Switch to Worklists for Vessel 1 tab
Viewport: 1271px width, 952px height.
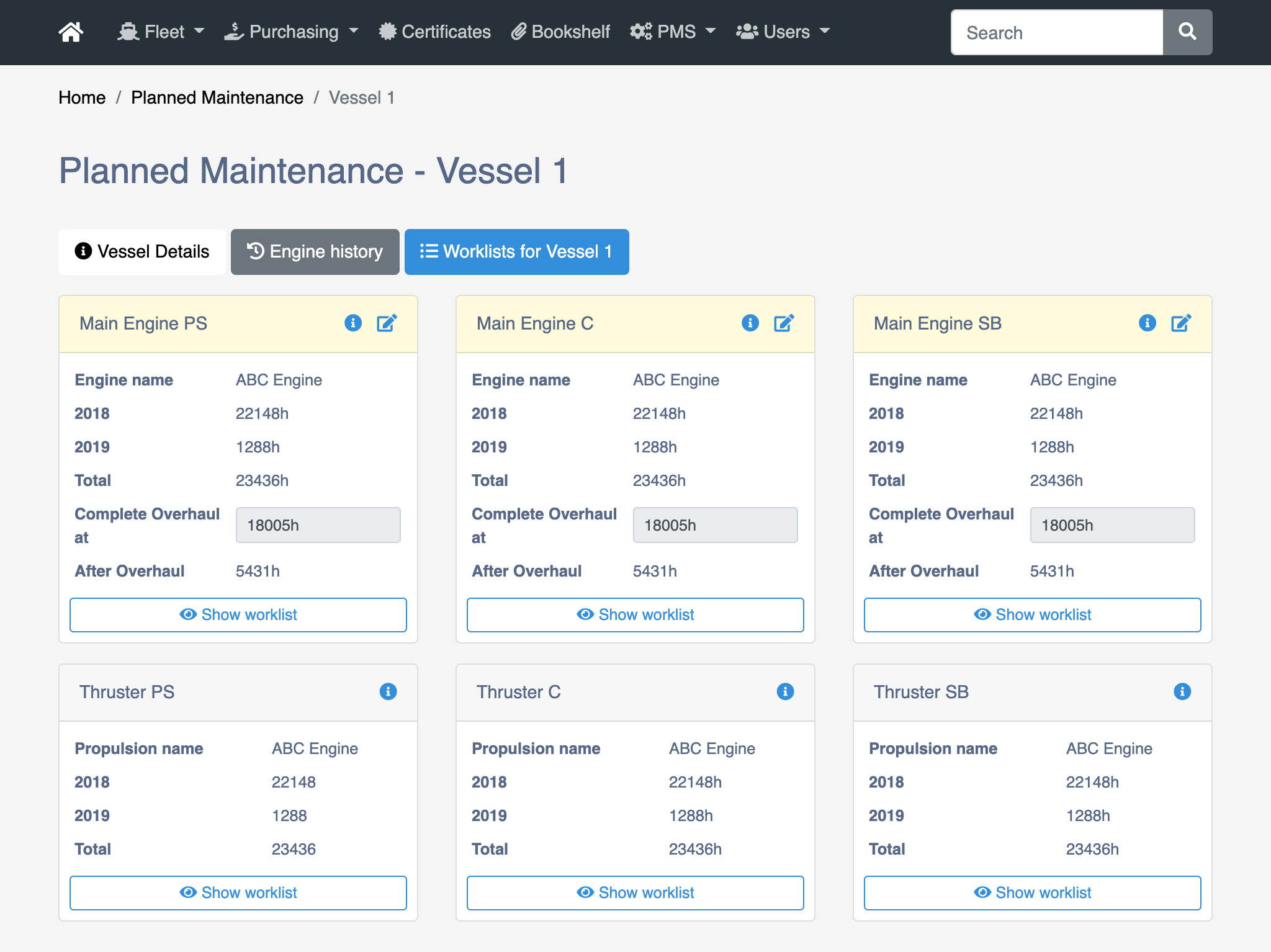coord(516,250)
